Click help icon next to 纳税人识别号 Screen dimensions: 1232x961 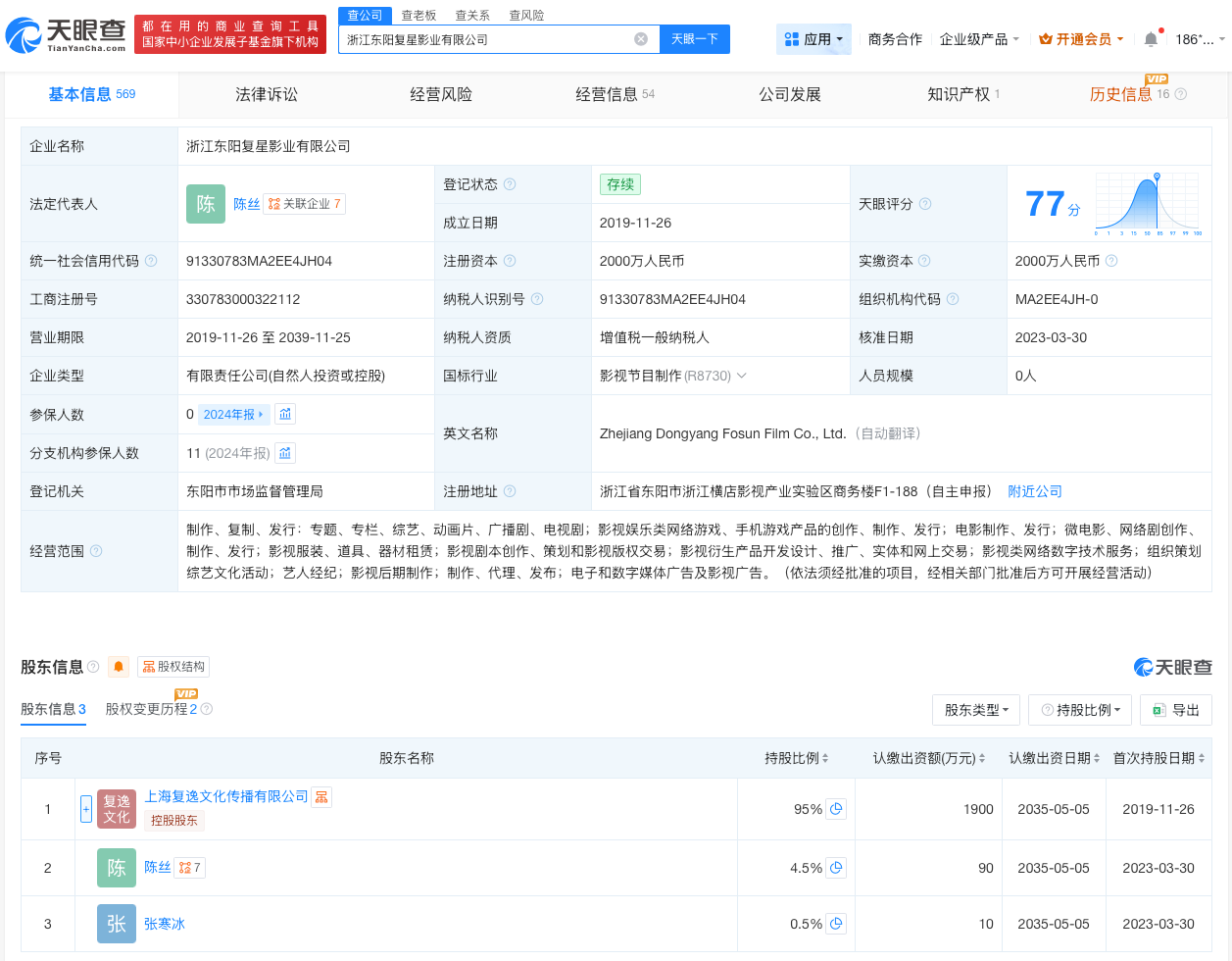point(537,299)
